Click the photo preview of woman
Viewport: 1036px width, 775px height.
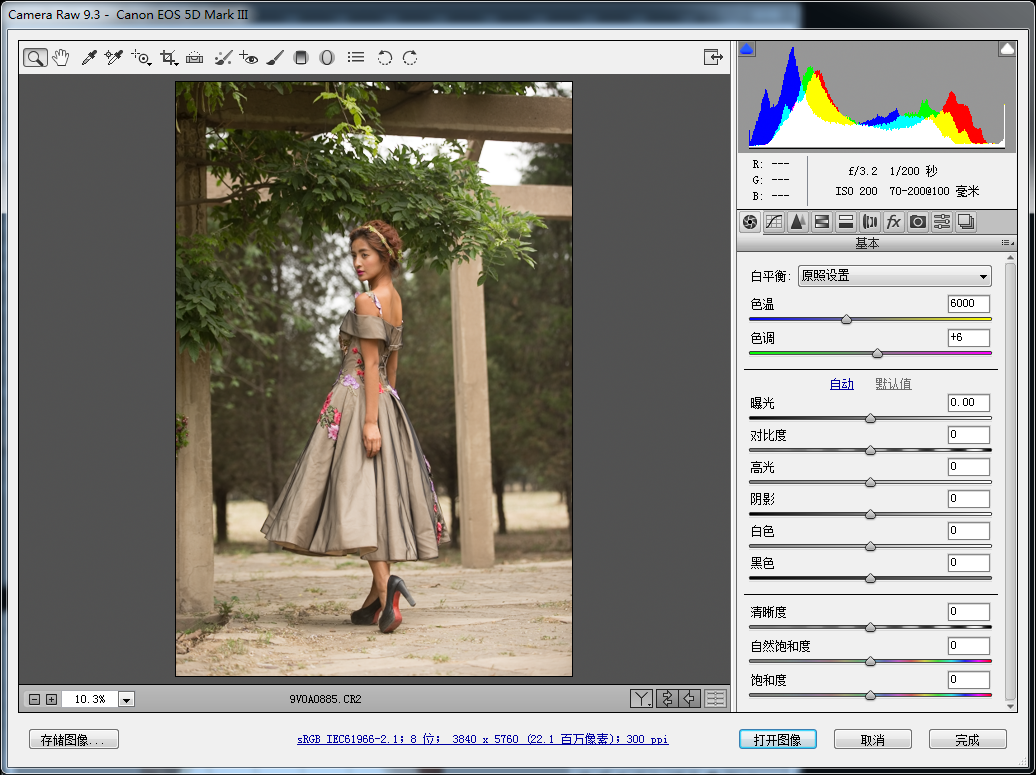374,379
